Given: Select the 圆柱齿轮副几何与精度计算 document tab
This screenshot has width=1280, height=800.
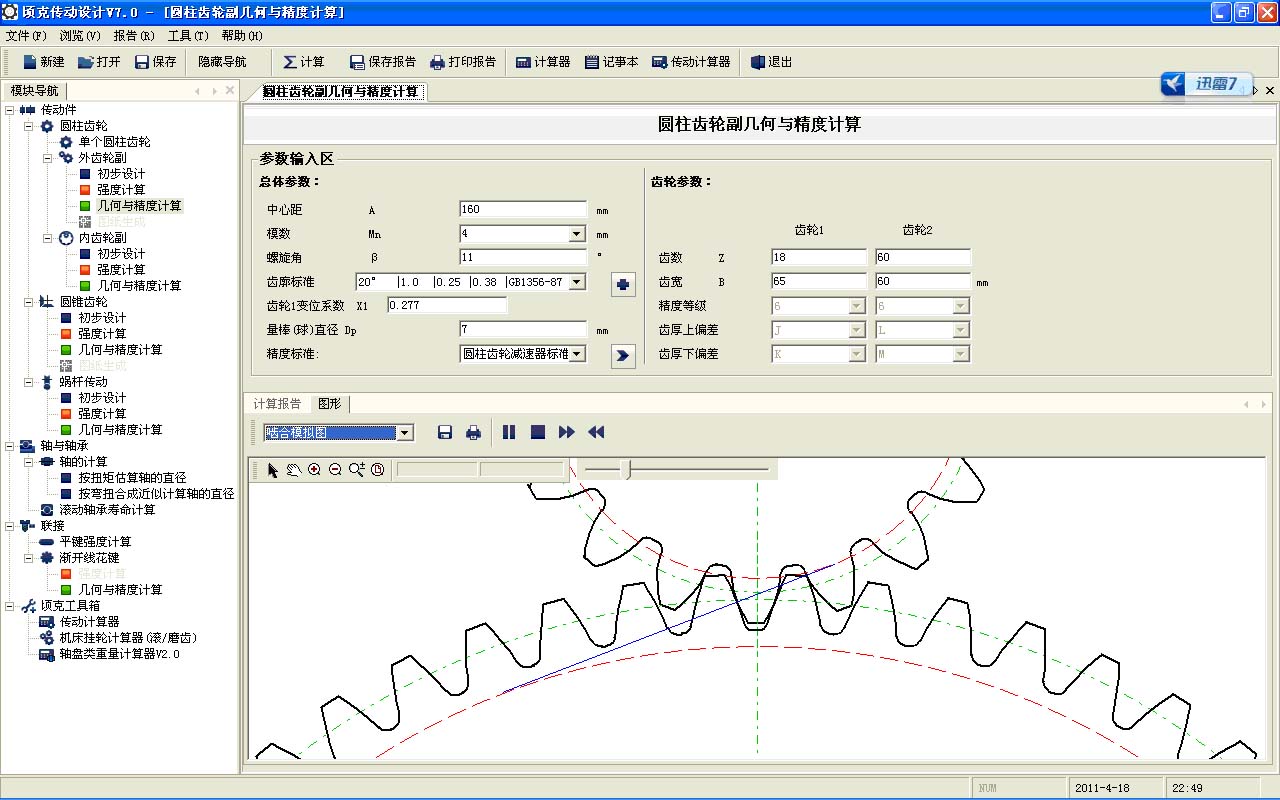Looking at the screenshot, I should 340,91.
